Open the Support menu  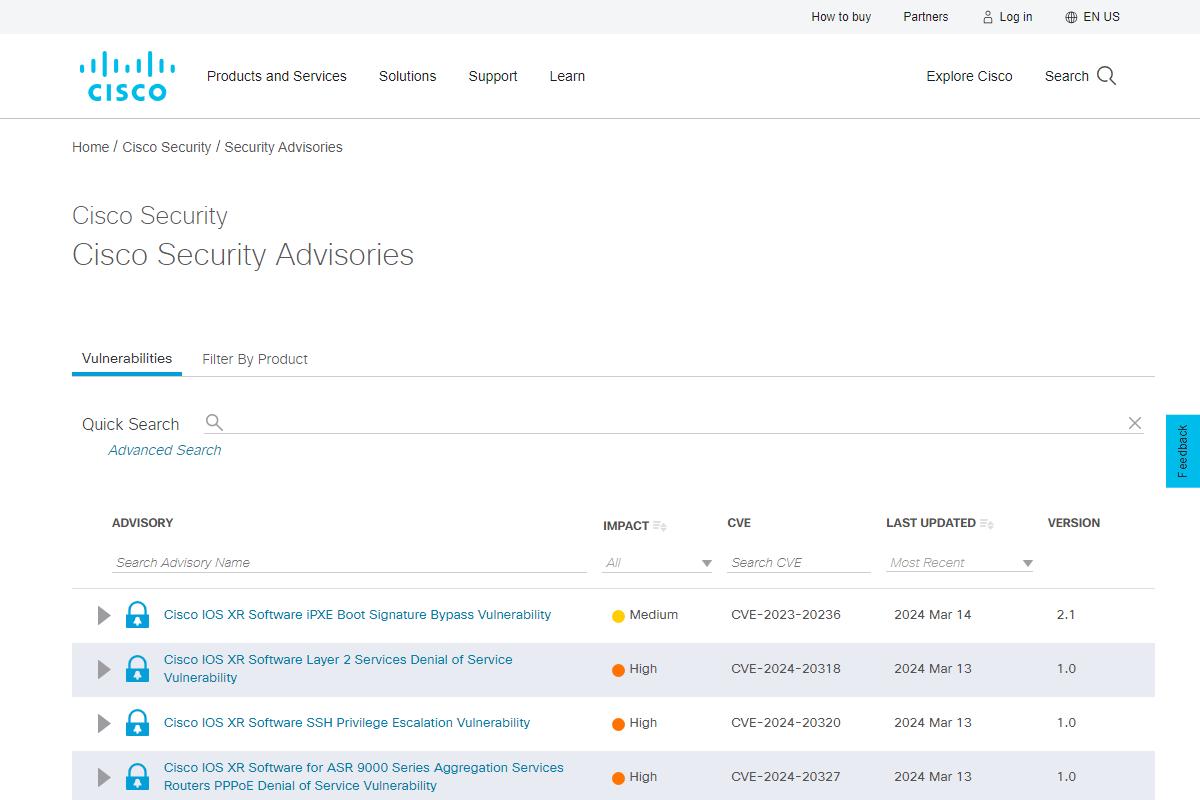[x=493, y=76]
